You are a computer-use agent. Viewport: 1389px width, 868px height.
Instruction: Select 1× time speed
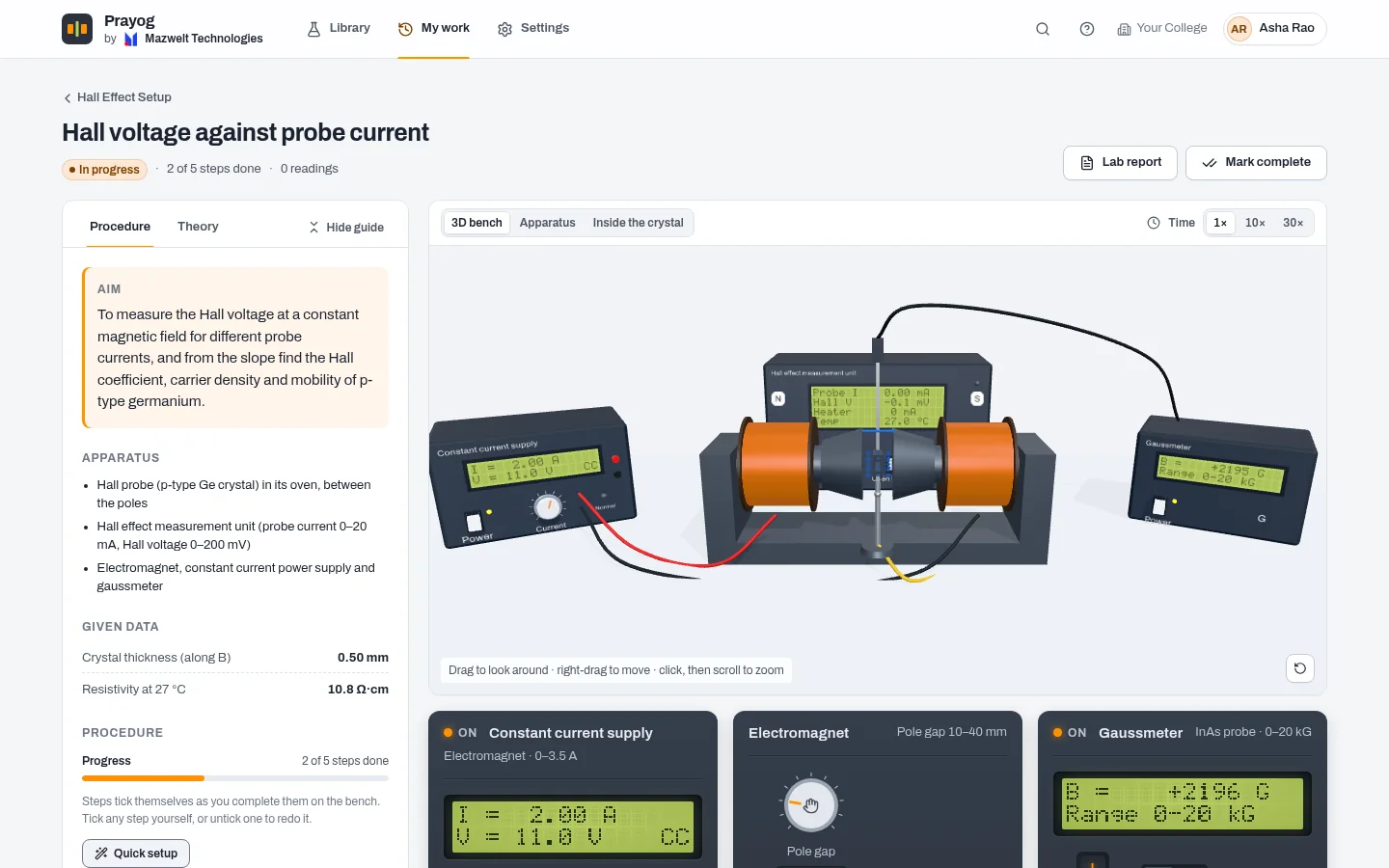tap(1220, 223)
